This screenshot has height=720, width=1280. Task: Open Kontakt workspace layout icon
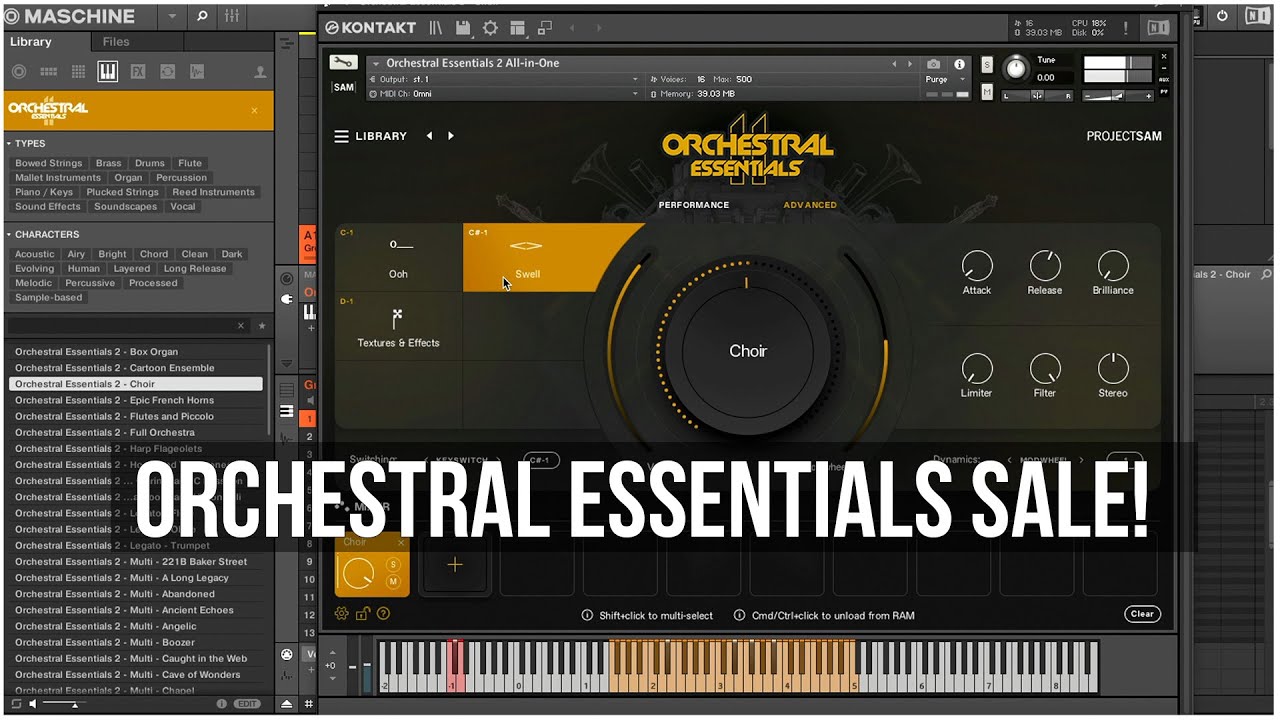tap(517, 28)
